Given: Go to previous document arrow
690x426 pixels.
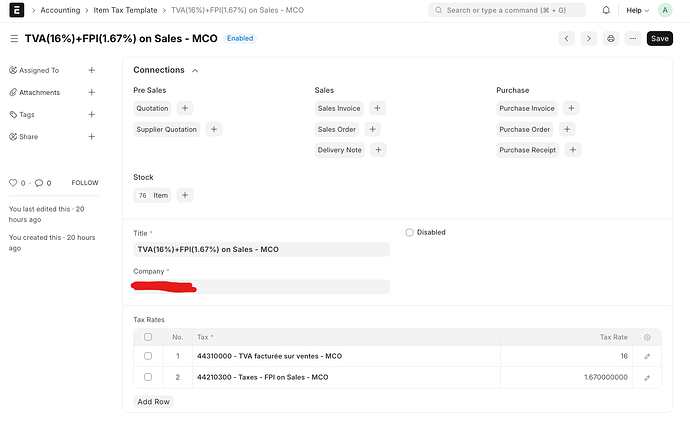Looking at the screenshot, I should 566,39.
